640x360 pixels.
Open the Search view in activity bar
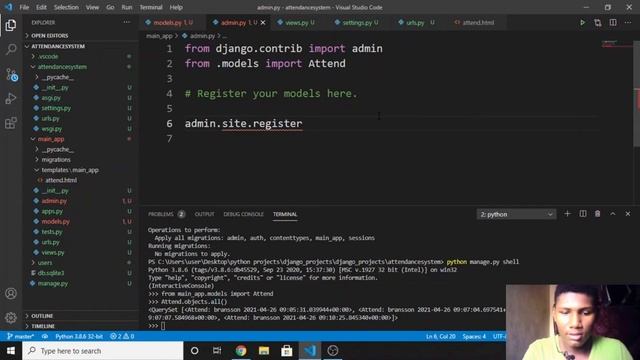[x=11, y=49]
